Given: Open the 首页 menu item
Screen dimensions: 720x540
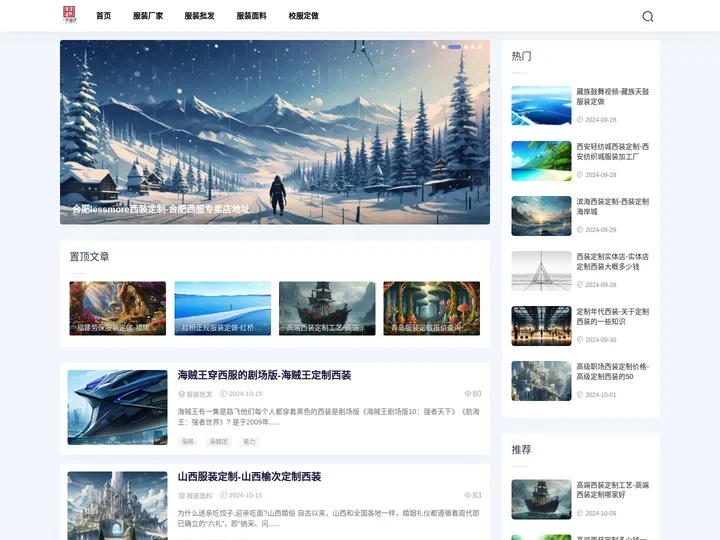Looking at the screenshot, I should tap(103, 16).
